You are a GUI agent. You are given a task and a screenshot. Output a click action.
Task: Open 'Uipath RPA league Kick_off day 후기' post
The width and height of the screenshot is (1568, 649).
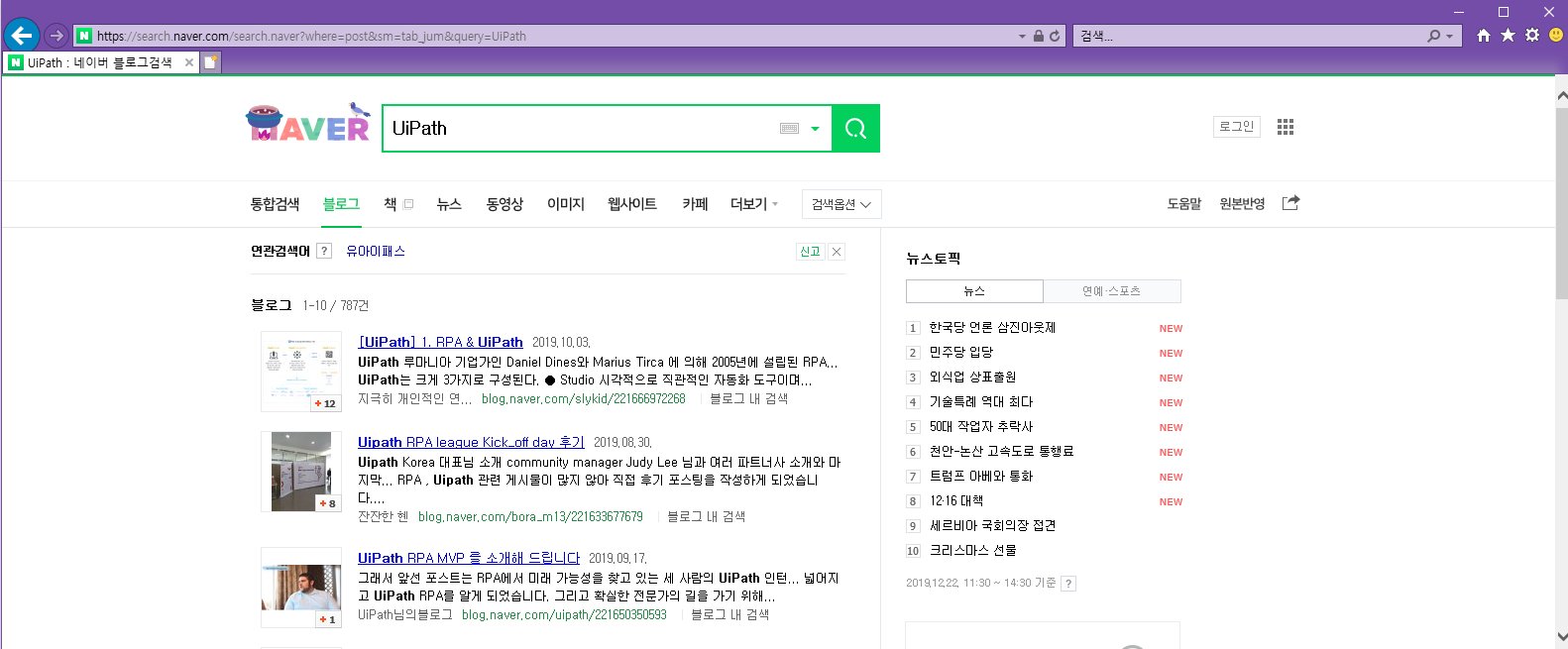tap(471, 442)
